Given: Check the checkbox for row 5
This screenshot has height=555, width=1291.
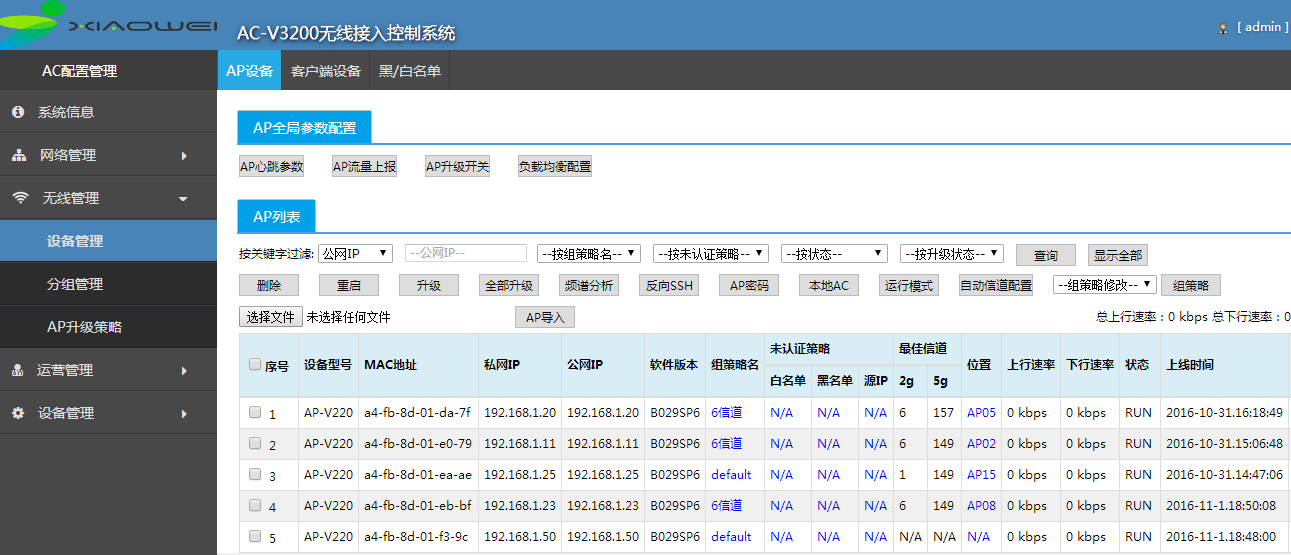Looking at the screenshot, I should click(x=255, y=536).
